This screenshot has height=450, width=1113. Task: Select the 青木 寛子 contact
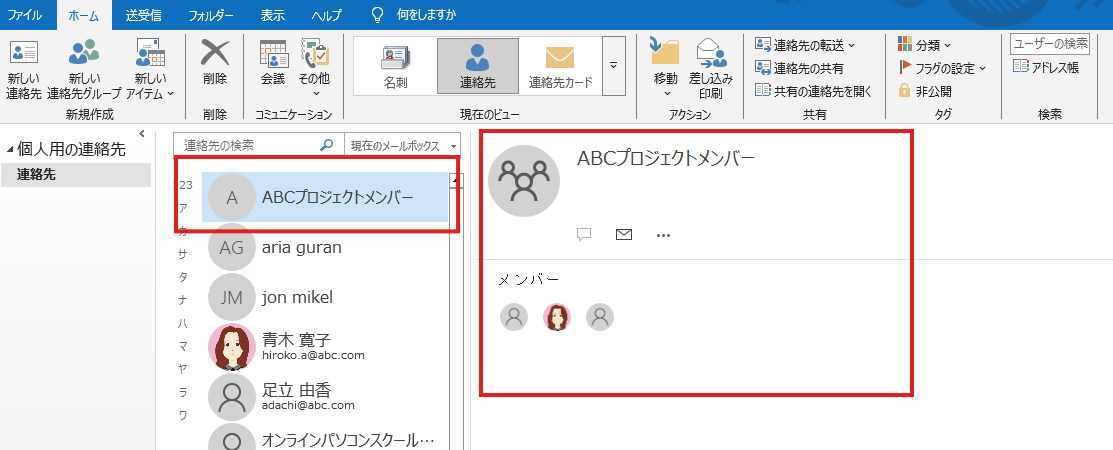click(325, 347)
